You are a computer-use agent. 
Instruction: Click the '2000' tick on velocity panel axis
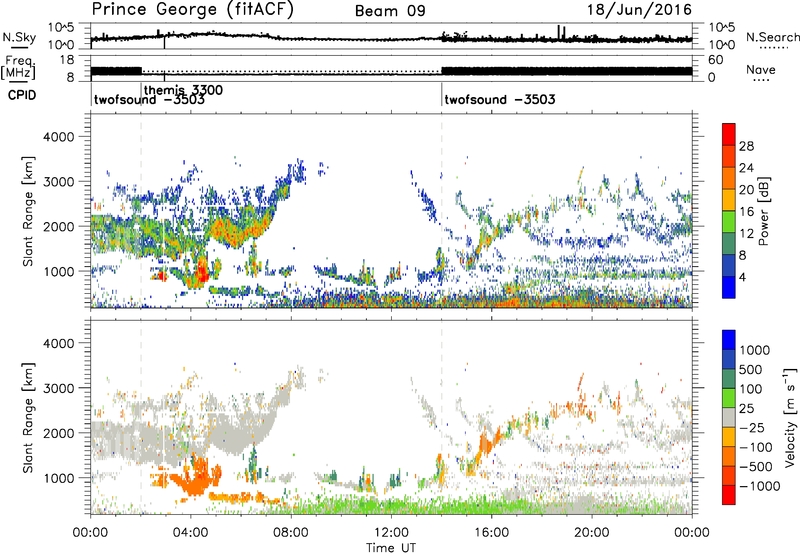coord(58,433)
